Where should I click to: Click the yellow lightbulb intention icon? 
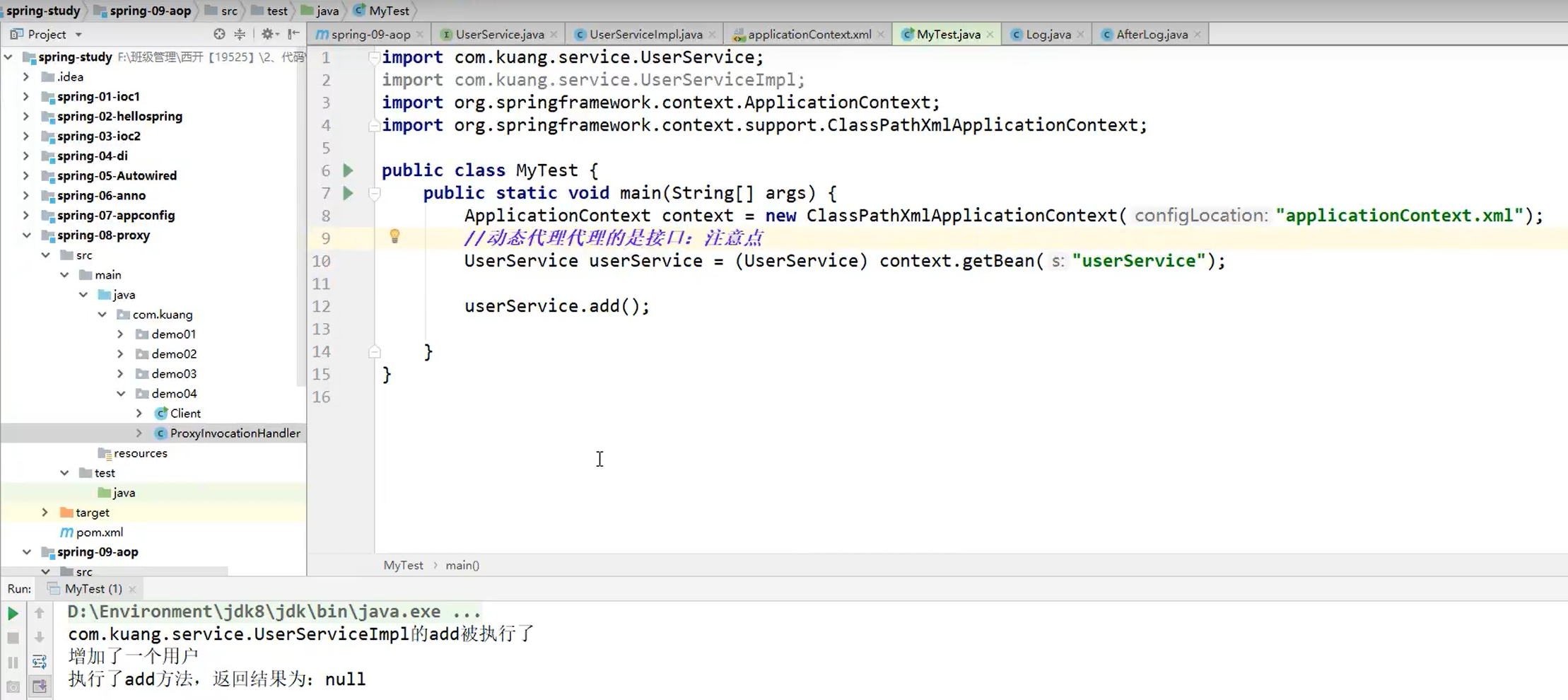point(394,237)
